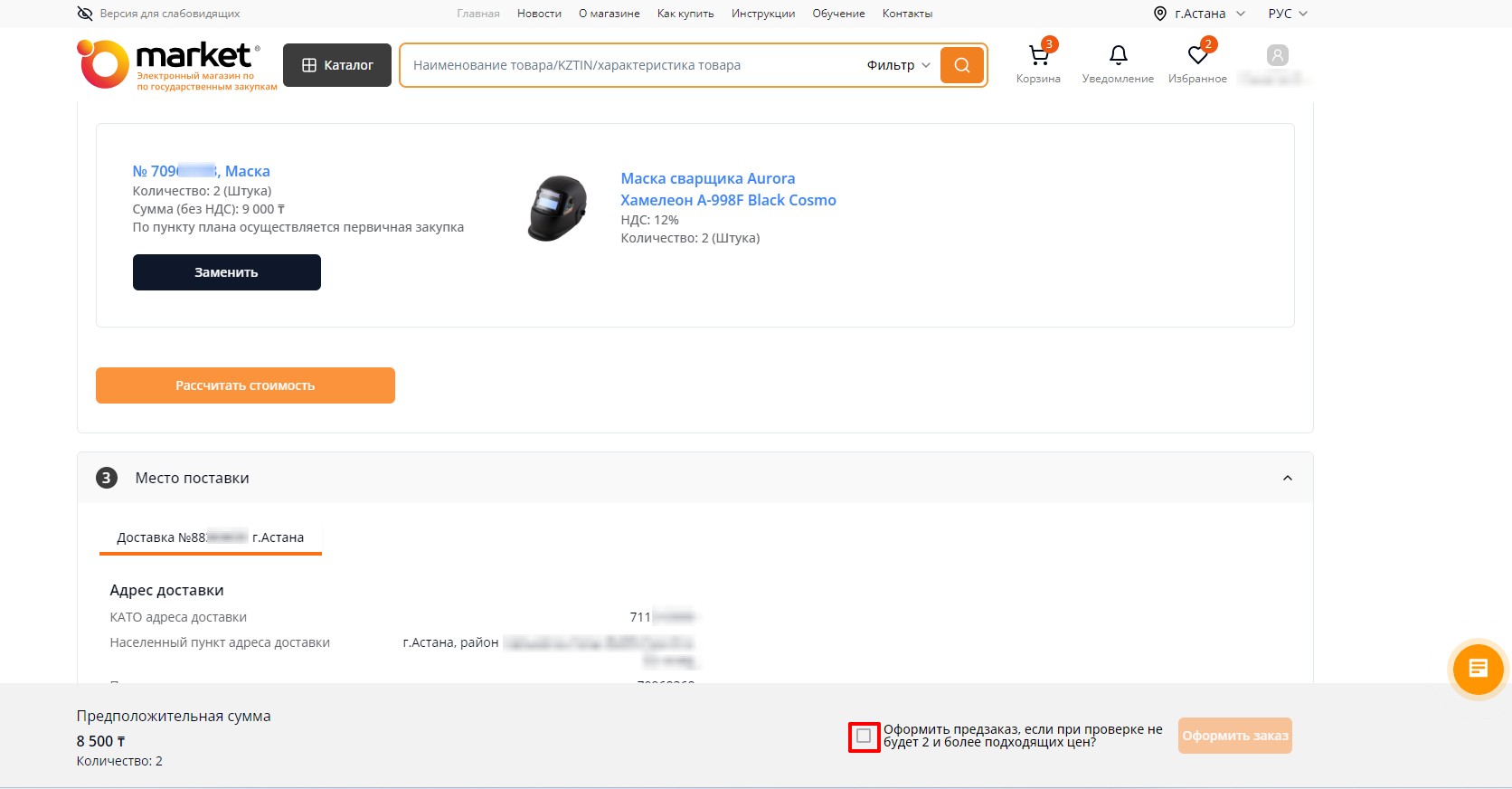Image resolution: width=1512 pixels, height=789 pixels.
Task: Select the Доставка г.Астана tab
Action: pos(210,537)
